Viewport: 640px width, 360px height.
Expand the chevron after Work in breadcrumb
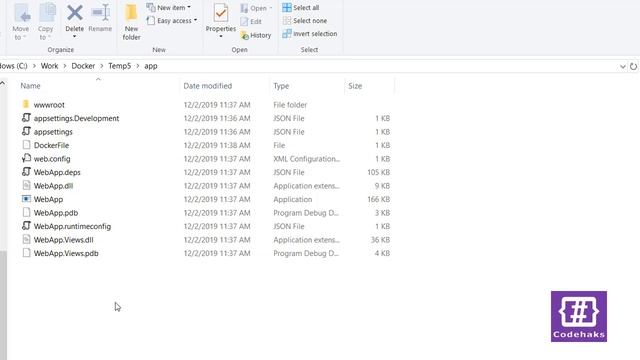65,66
